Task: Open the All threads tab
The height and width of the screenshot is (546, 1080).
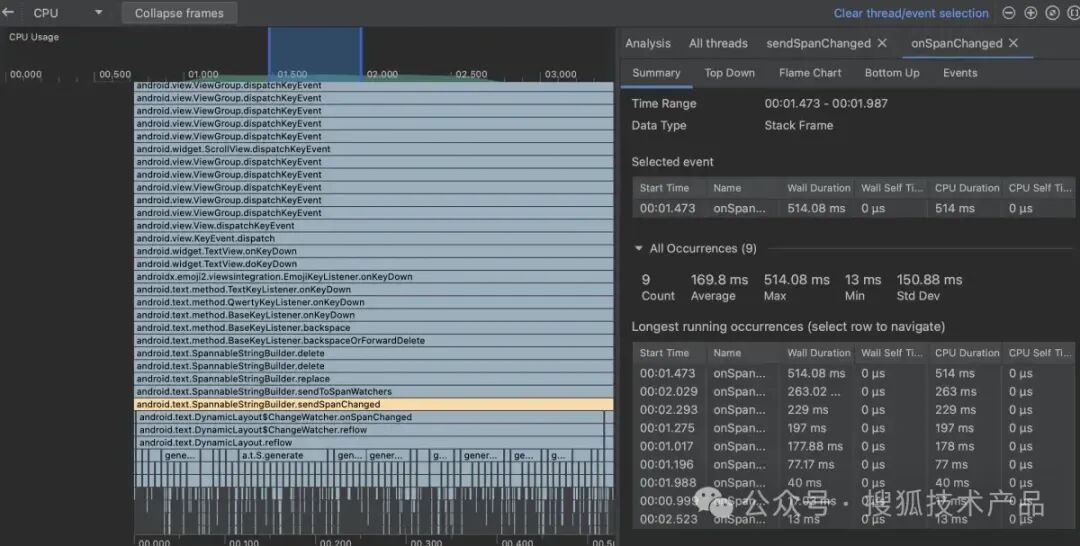Action: point(718,43)
